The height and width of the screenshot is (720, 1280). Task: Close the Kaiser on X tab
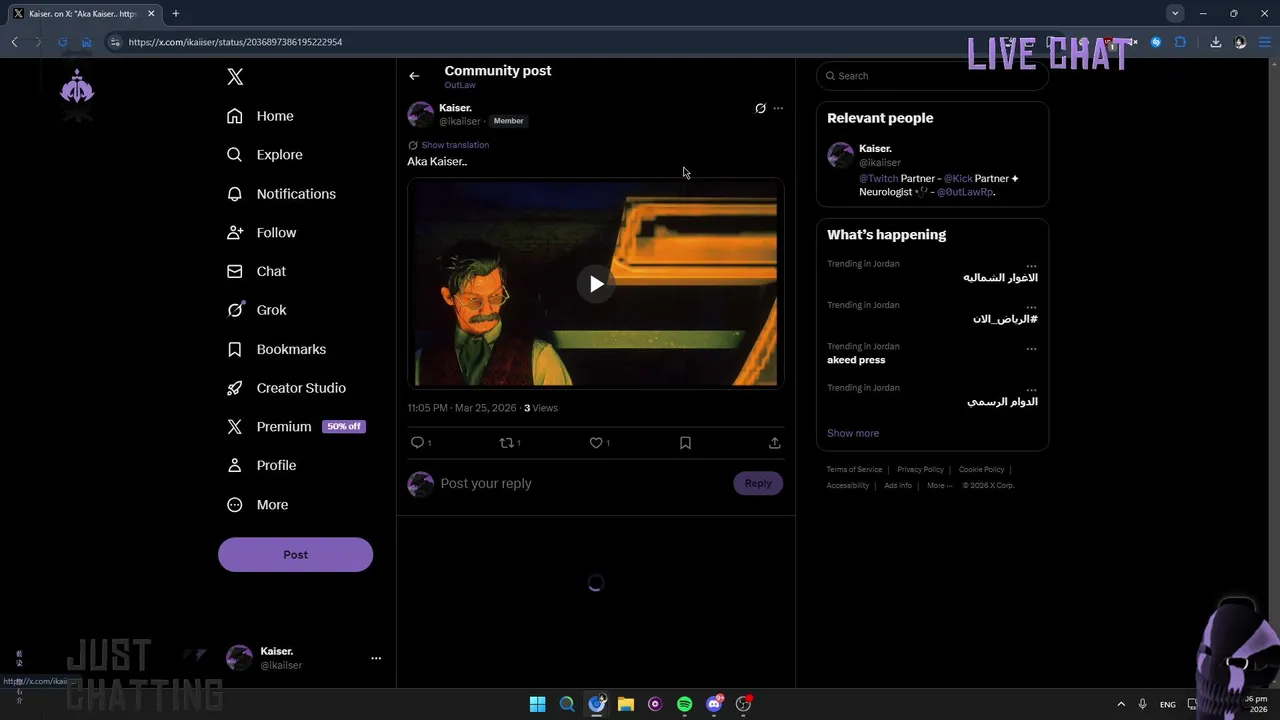click(151, 14)
